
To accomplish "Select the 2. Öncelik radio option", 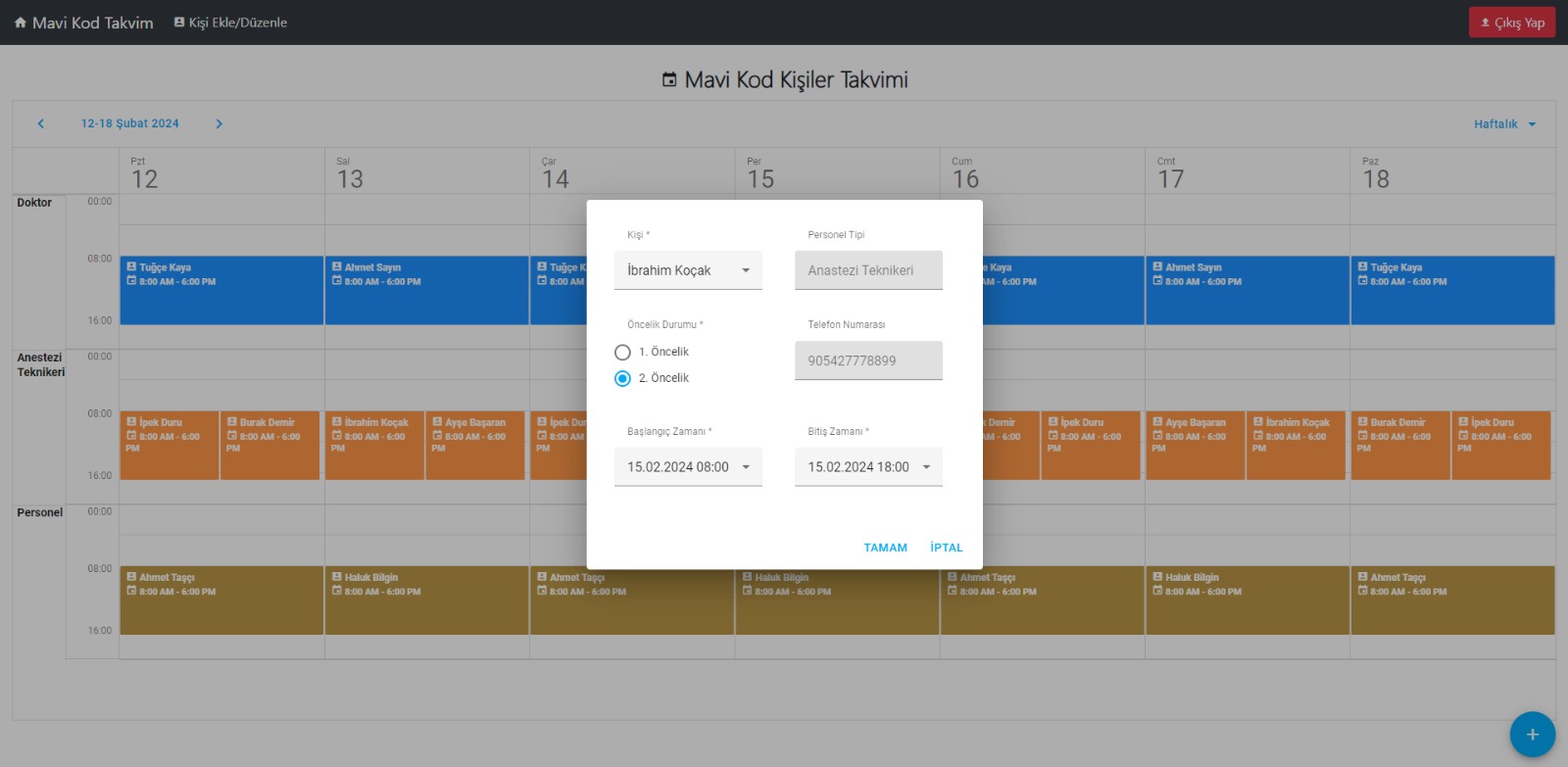I will pos(622,379).
